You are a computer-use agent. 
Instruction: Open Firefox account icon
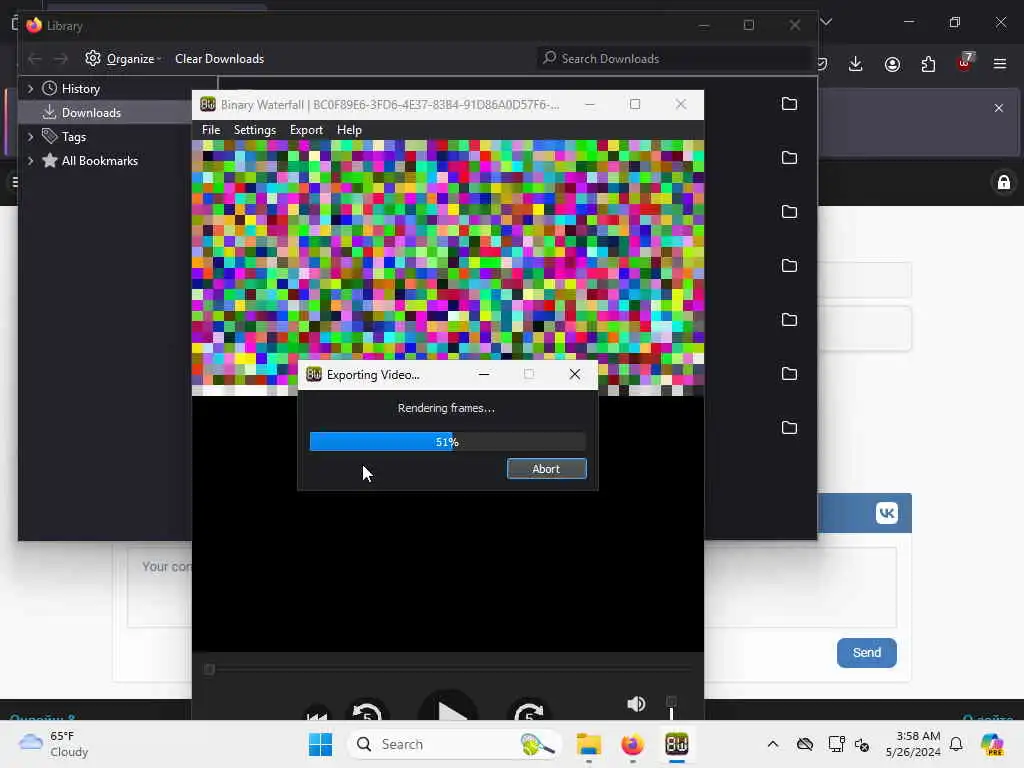[892, 64]
